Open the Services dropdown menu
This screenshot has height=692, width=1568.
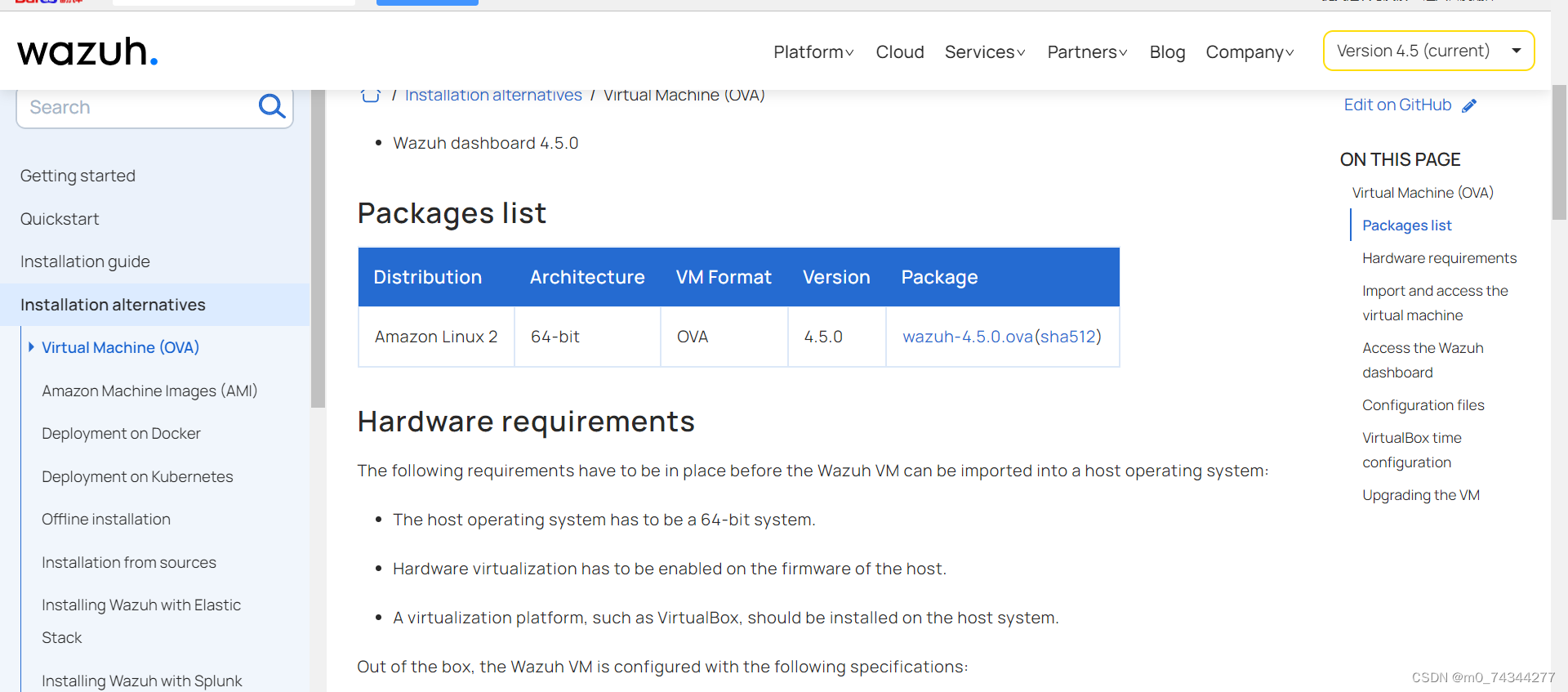tap(985, 52)
